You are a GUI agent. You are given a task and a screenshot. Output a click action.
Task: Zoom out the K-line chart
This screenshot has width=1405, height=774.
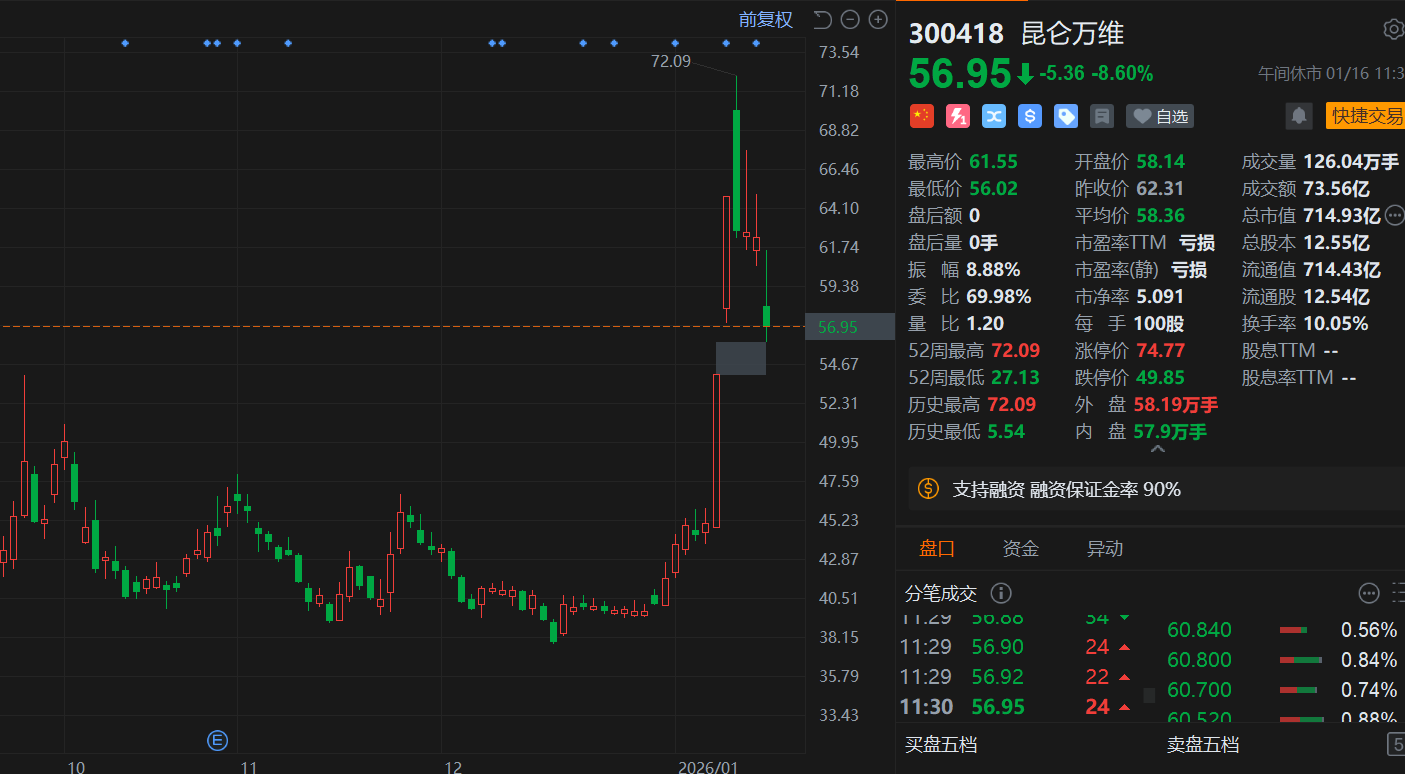[850, 19]
